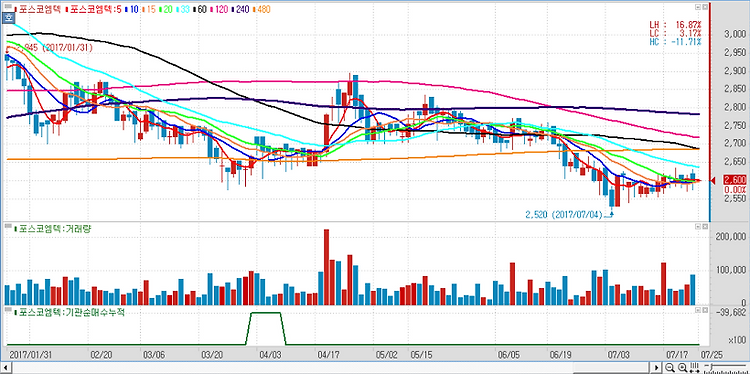Screen dimensions: 750x374
Task: Click the zoom in magnifier icon
Action: [683, 367]
